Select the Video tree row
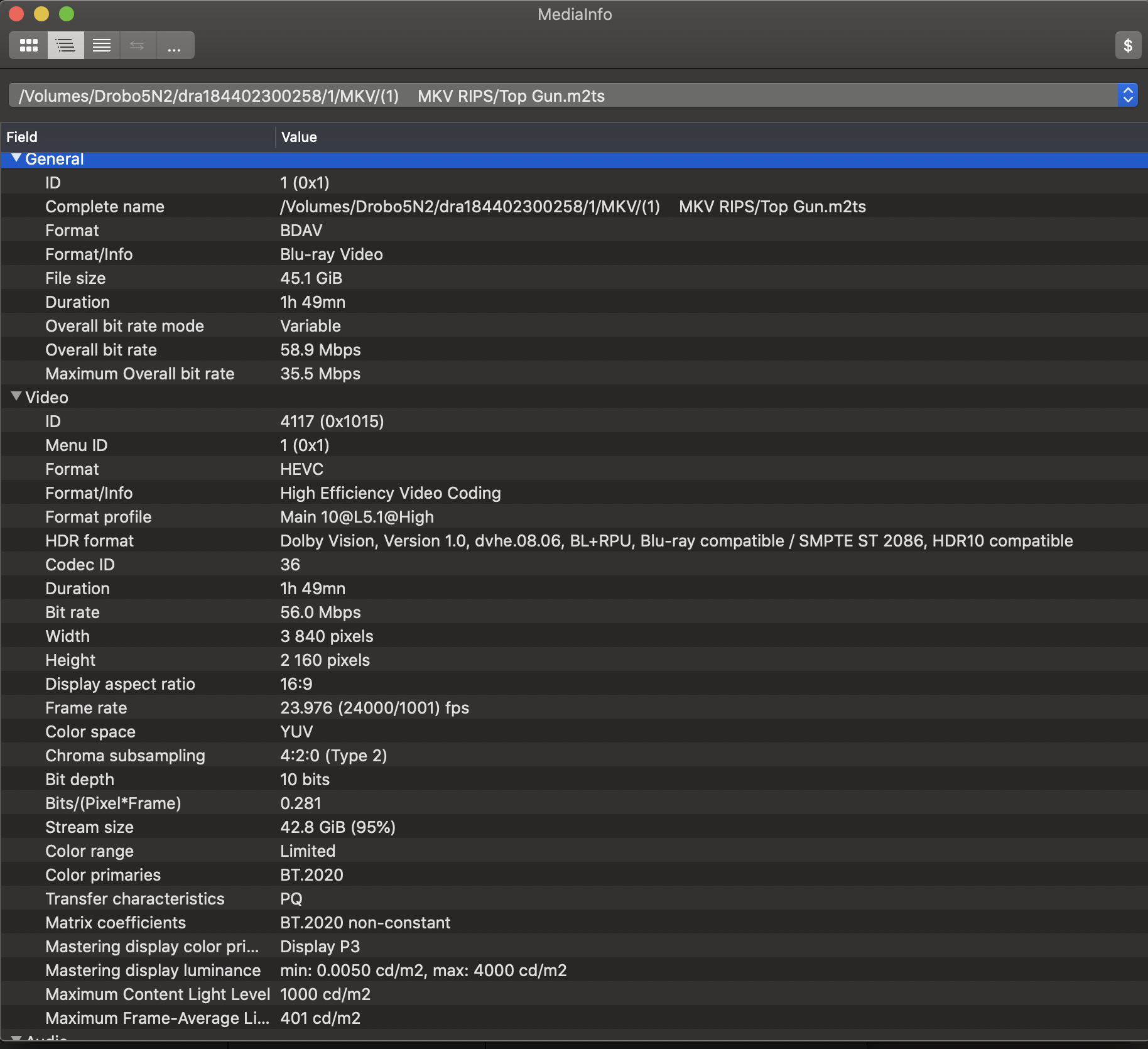Screen dimensions: 1148x1049 (x=574, y=397)
